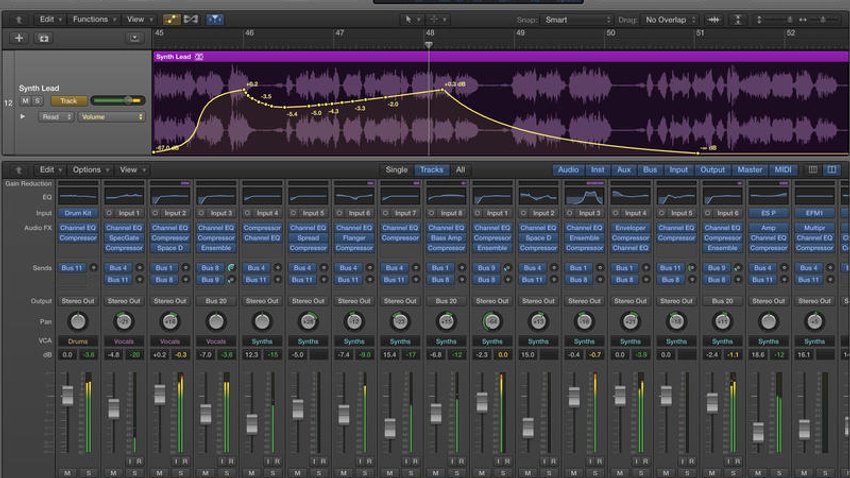This screenshot has width=850, height=478.
Task: Open Stereo Out output on Drum Kit strip
Action: coord(78,301)
